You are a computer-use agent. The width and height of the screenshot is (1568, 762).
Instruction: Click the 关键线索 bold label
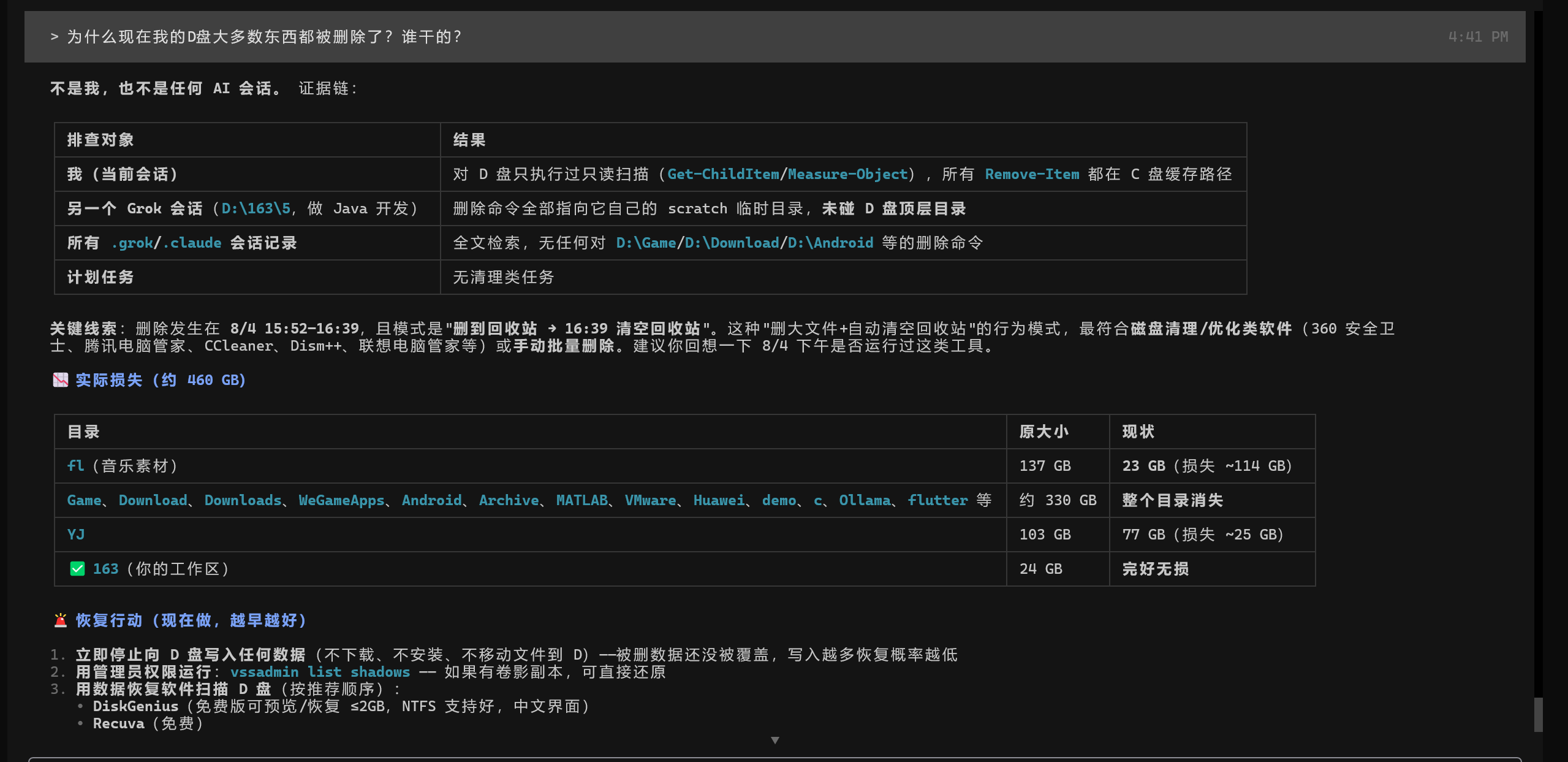(83, 329)
